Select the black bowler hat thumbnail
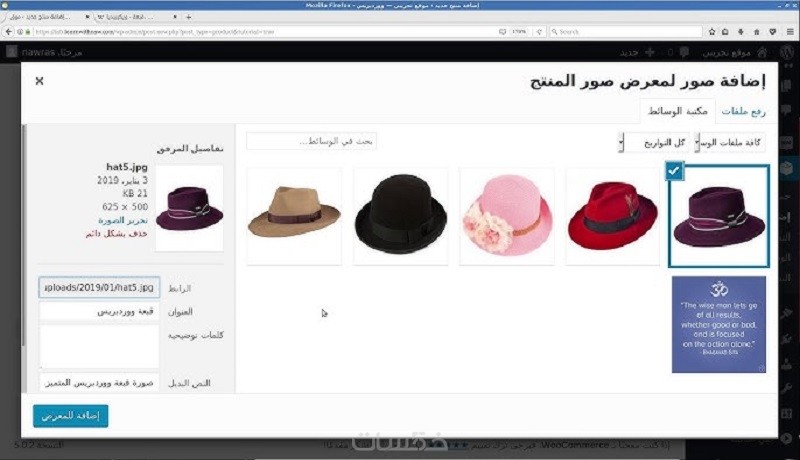The height and width of the screenshot is (460, 800). (x=401, y=216)
